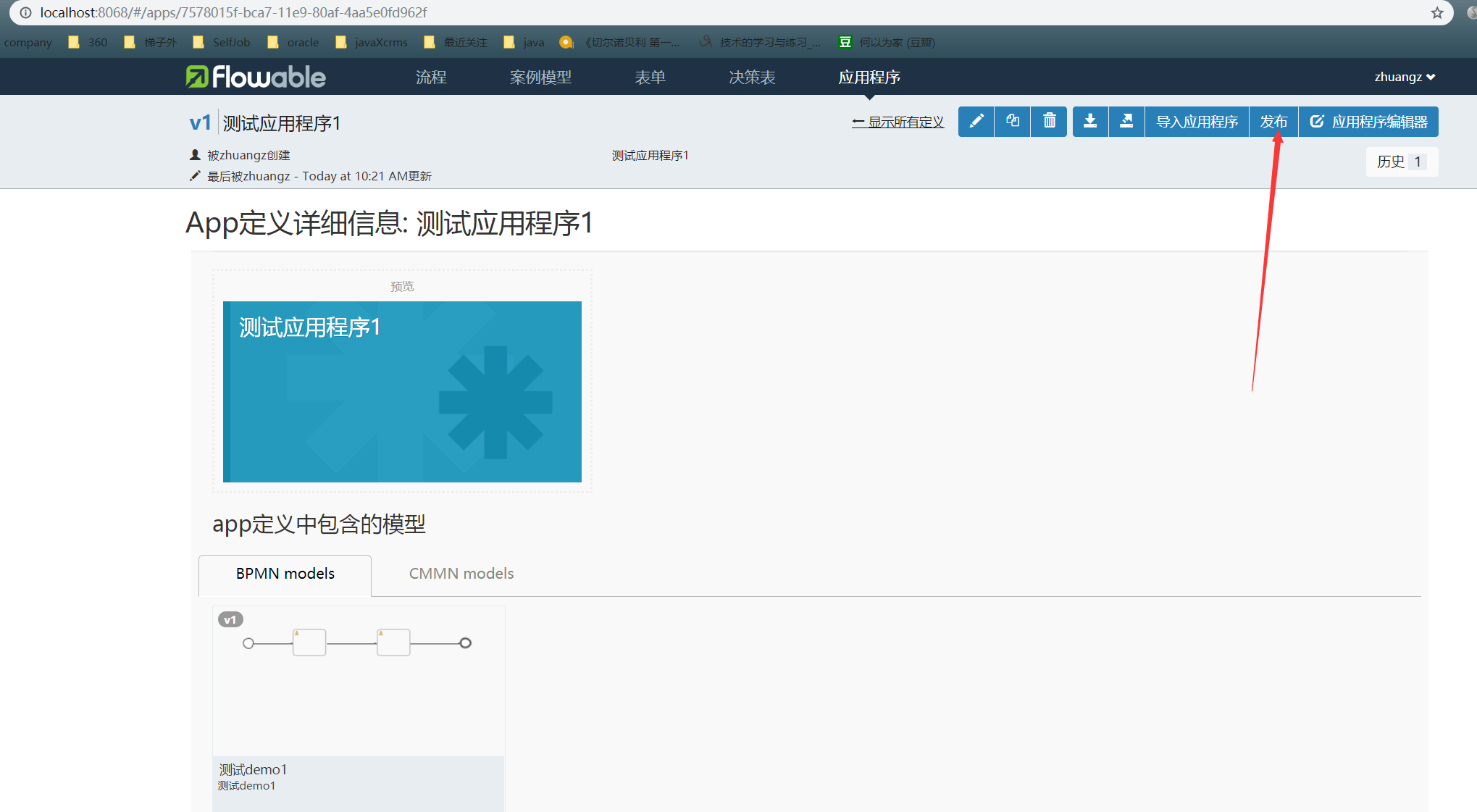The width and height of the screenshot is (1477, 812).
Task: Go to the 表单 forms menu
Action: (650, 77)
